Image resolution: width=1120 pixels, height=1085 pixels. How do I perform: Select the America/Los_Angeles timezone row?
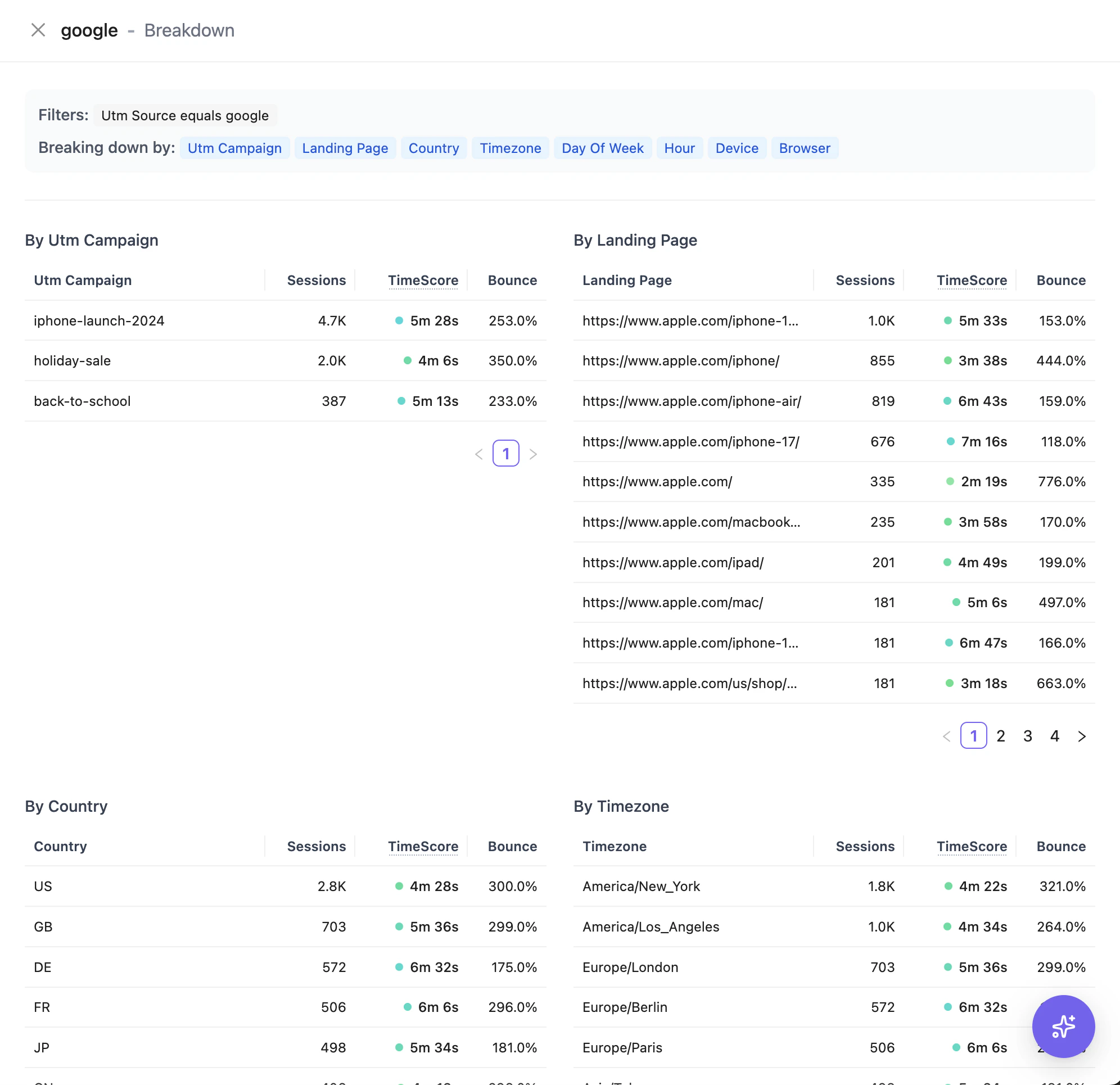coord(834,926)
